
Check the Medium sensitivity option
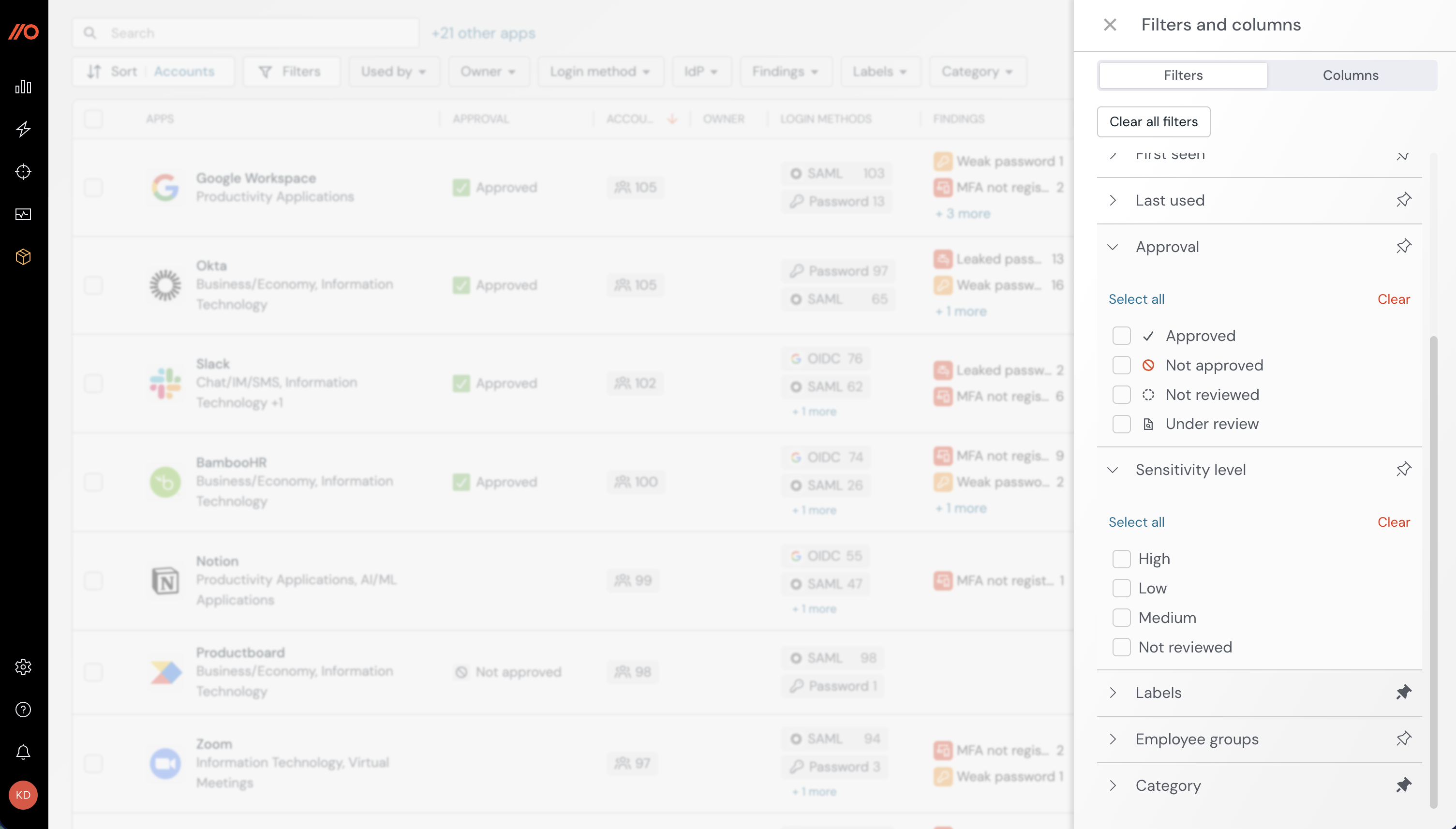[x=1121, y=617]
